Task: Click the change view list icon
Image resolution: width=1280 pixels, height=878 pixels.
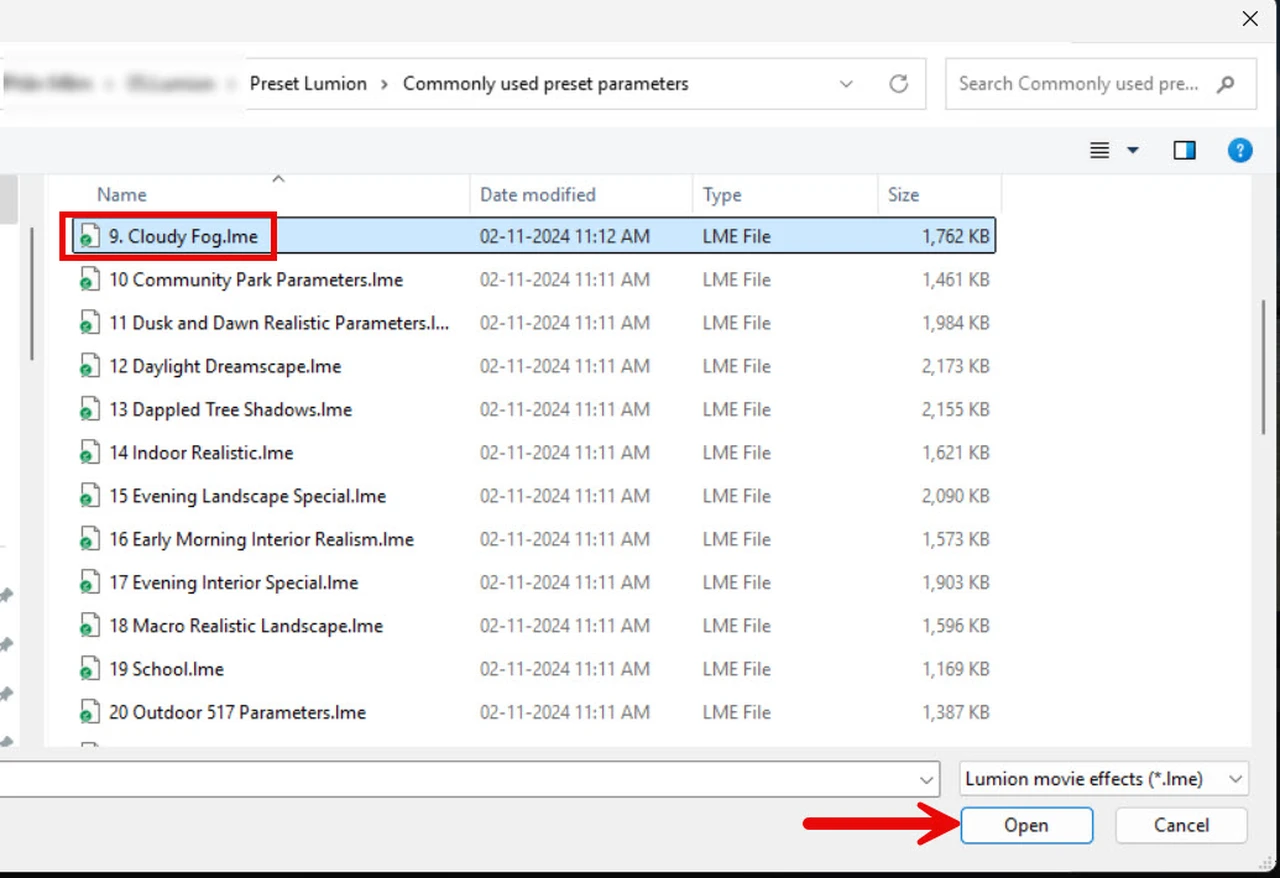Action: (1099, 151)
